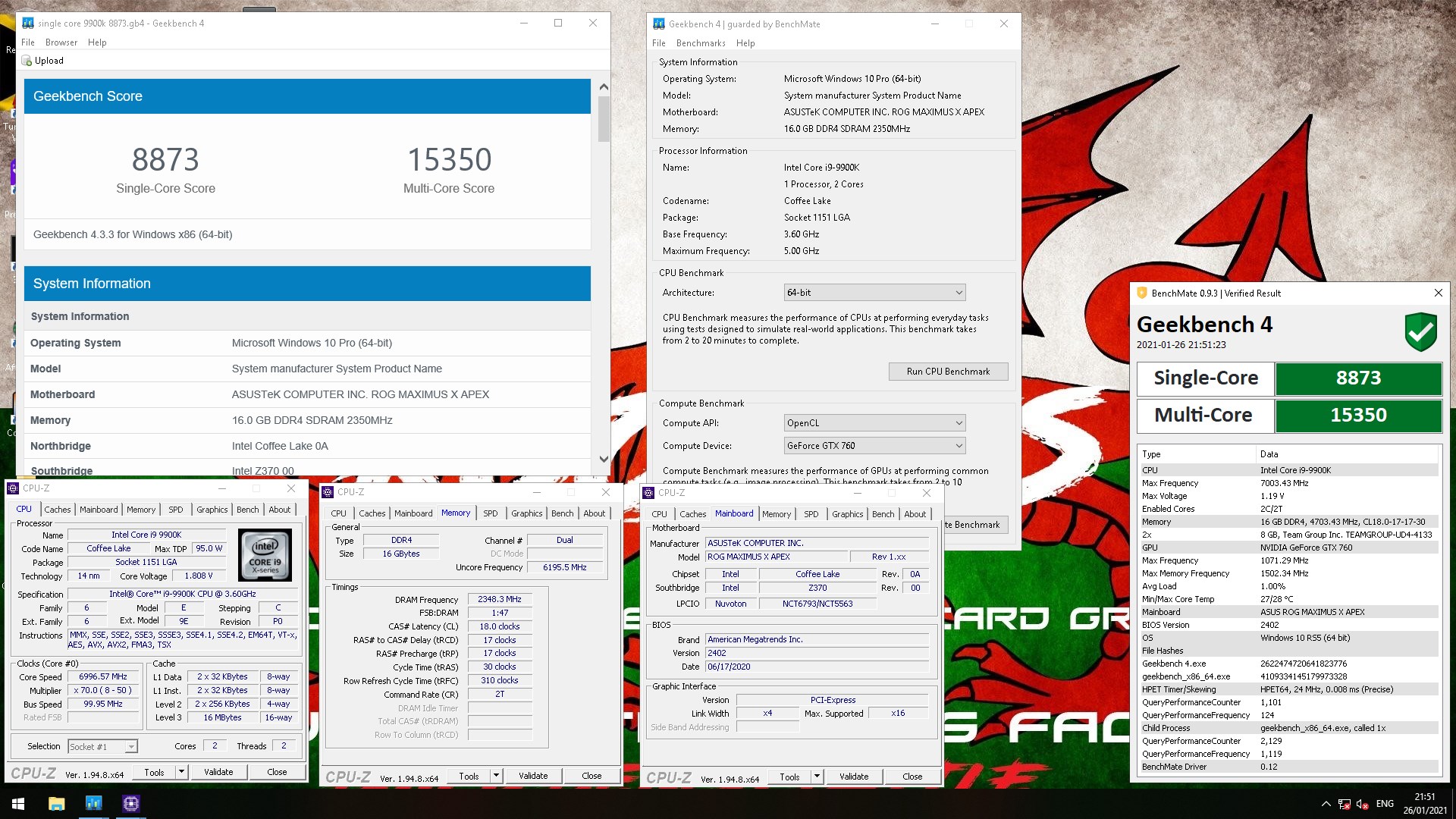Open File menu in guarded Geekbench window

point(659,43)
